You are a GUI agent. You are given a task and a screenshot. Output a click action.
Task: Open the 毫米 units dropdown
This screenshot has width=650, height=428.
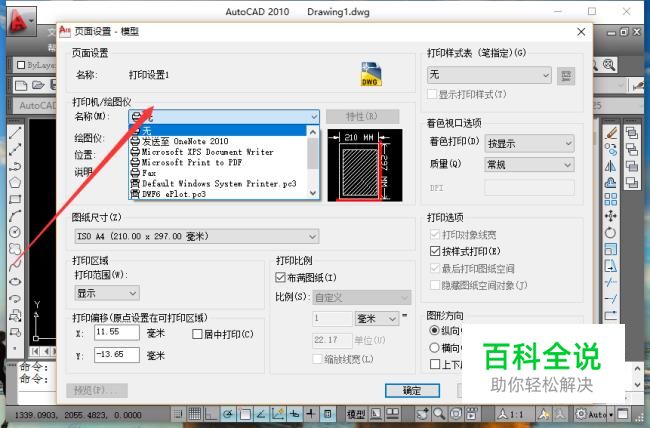click(377, 319)
